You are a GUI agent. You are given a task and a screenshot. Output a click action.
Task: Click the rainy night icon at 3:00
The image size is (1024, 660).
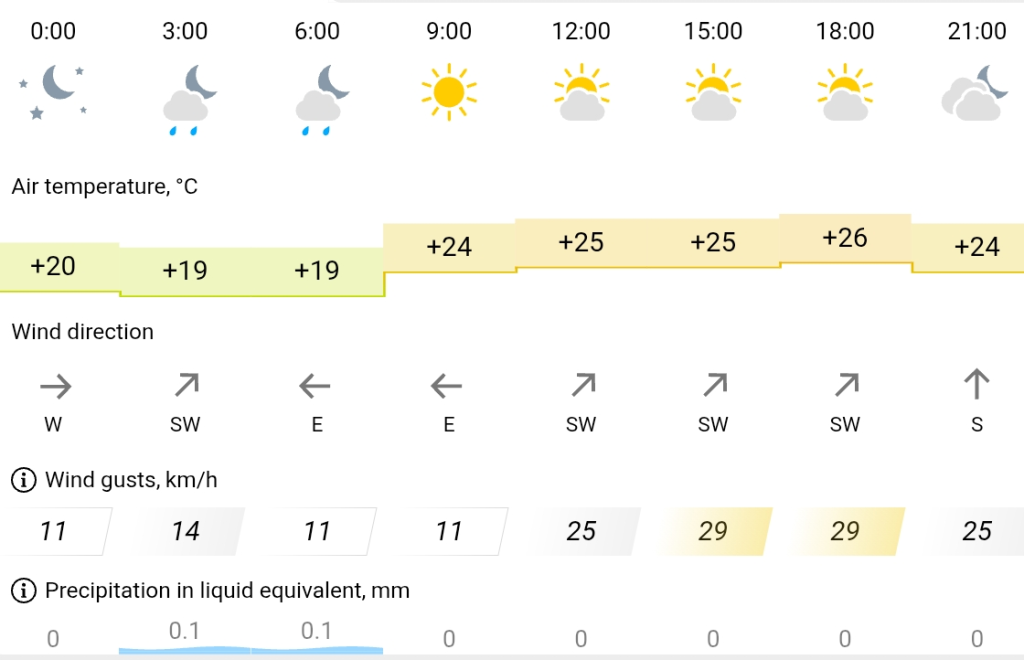186,99
